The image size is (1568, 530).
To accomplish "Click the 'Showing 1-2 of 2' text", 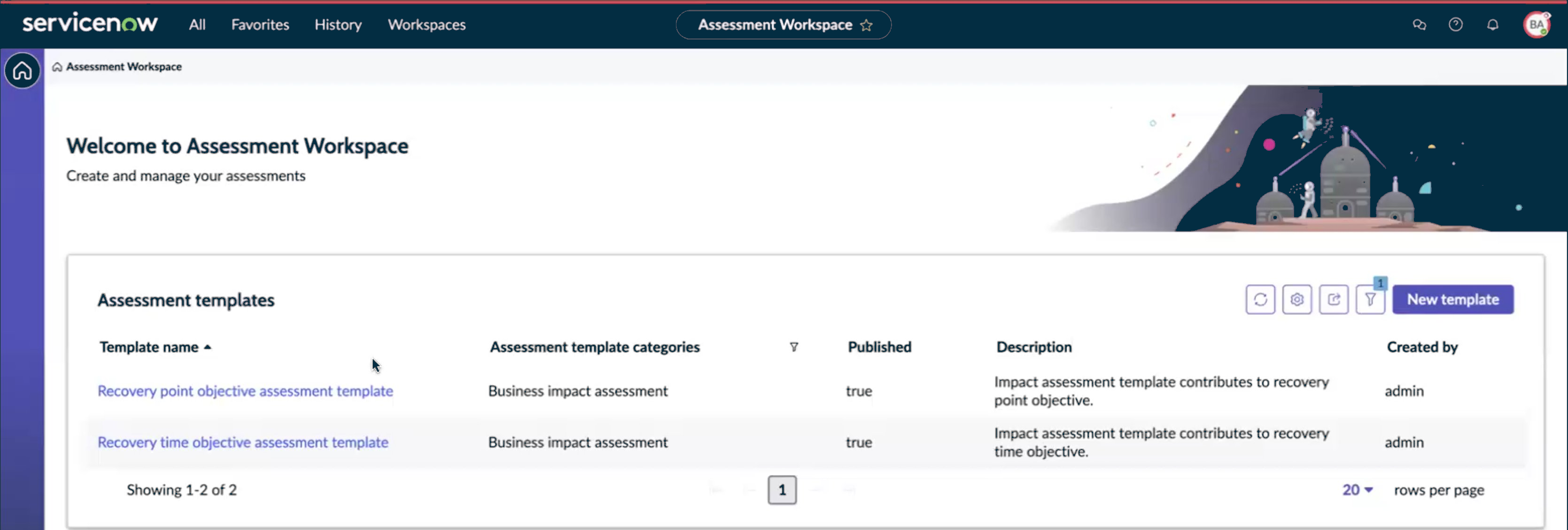I will (x=181, y=490).
